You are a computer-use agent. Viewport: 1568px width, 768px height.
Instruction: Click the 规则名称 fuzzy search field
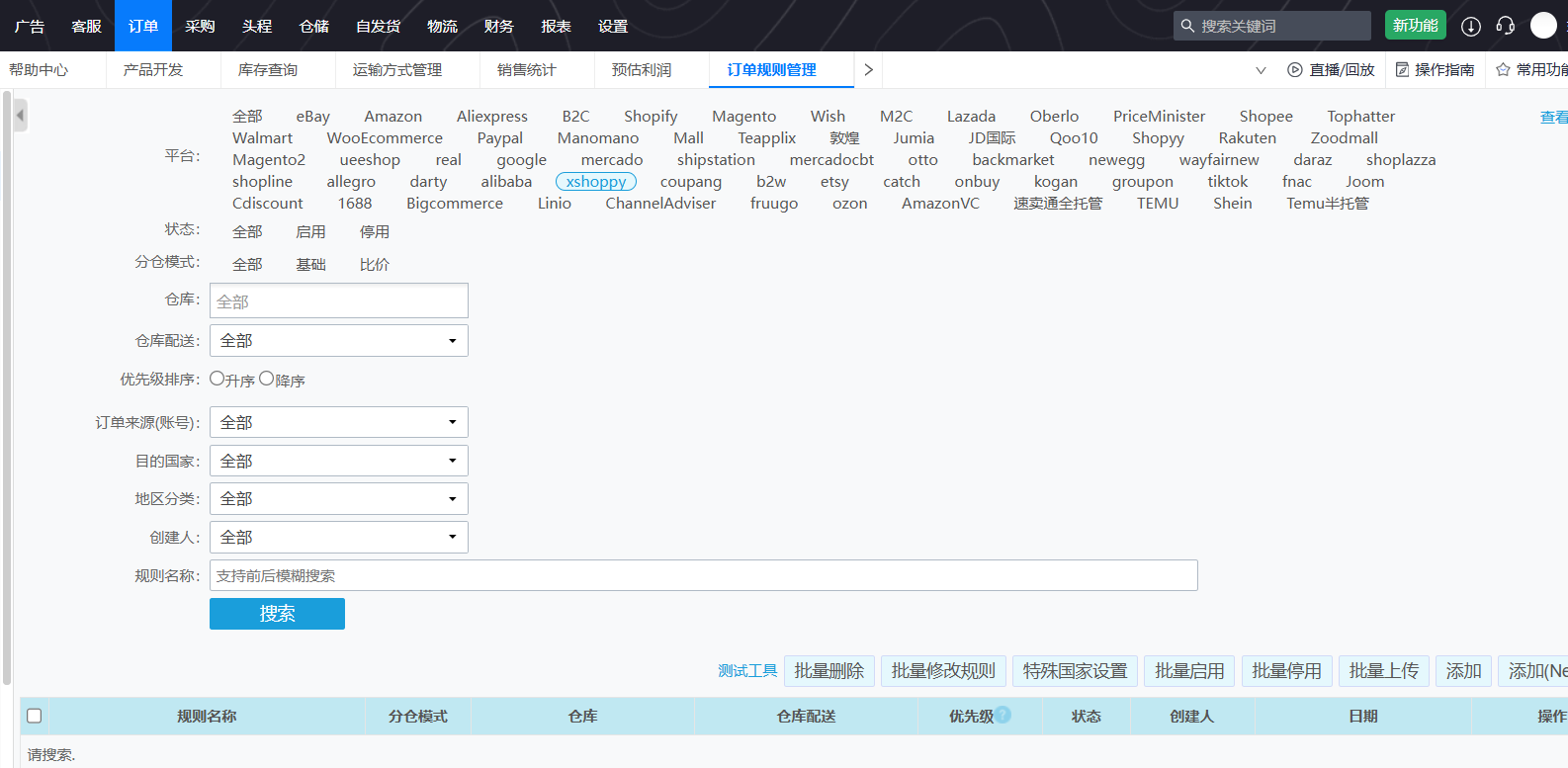coord(704,575)
